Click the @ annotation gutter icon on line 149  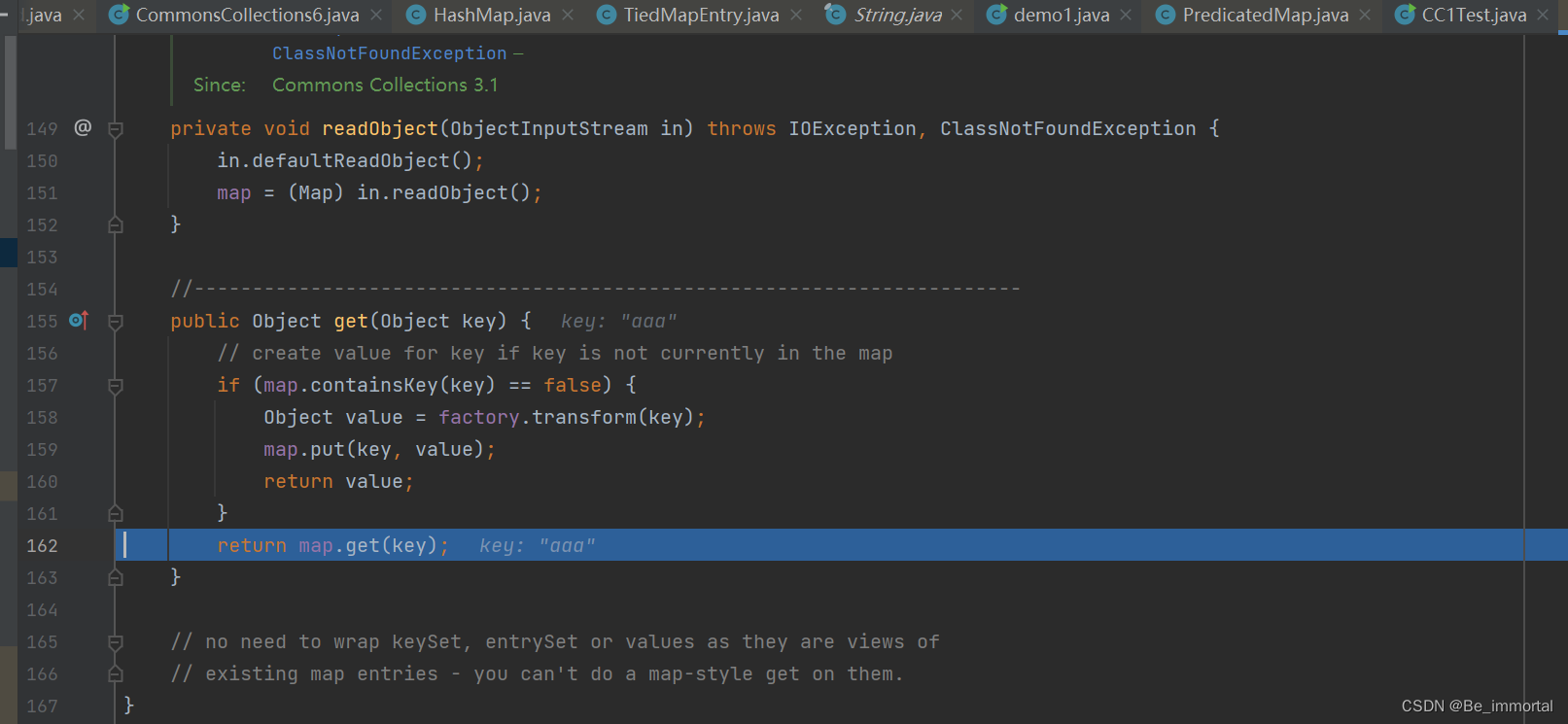pos(83,127)
